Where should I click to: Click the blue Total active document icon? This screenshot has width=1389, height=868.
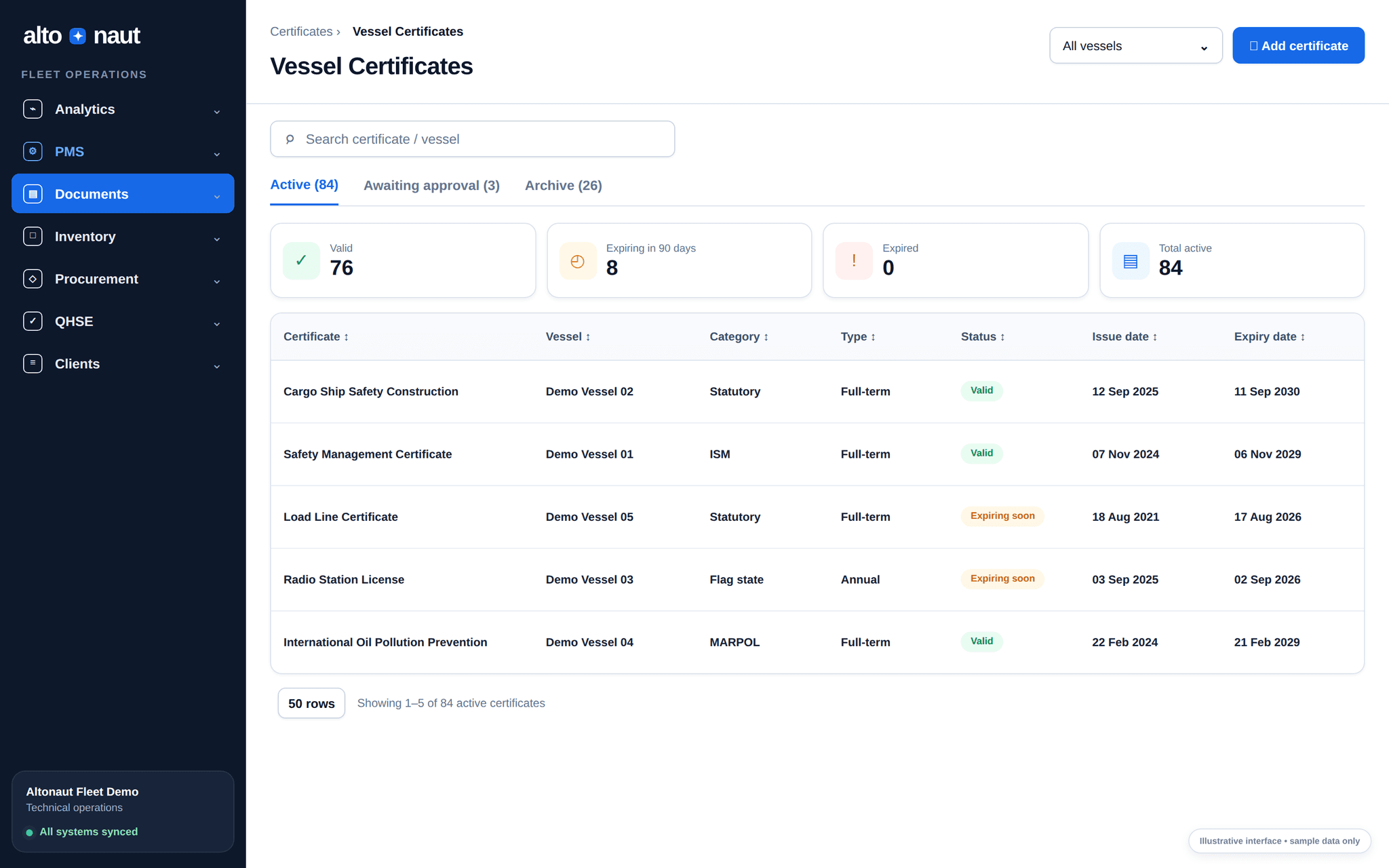click(1131, 260)
